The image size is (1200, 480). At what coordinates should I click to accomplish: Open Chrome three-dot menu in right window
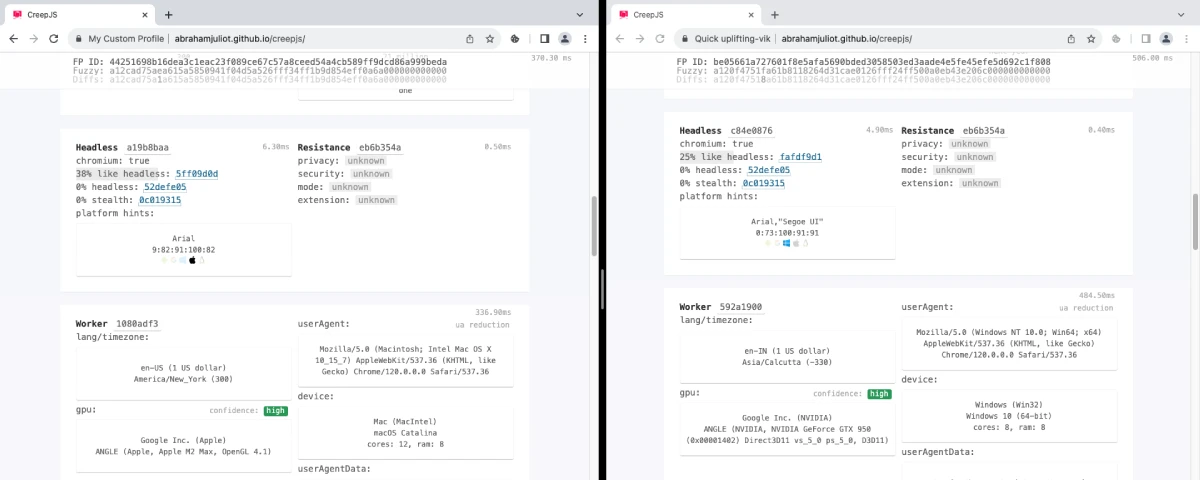[x=1186, y=38]
